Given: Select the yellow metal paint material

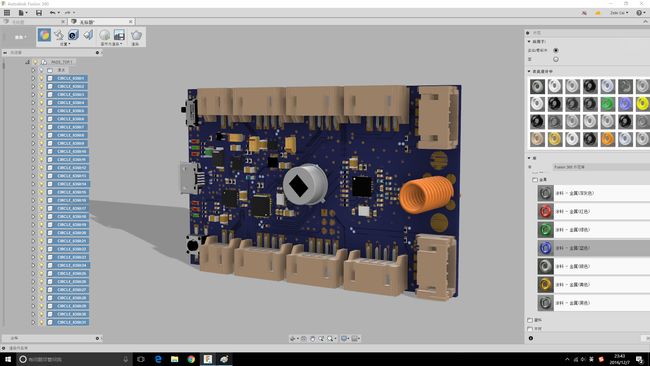Looking at the screenshot, I should [x=593, y=284].
